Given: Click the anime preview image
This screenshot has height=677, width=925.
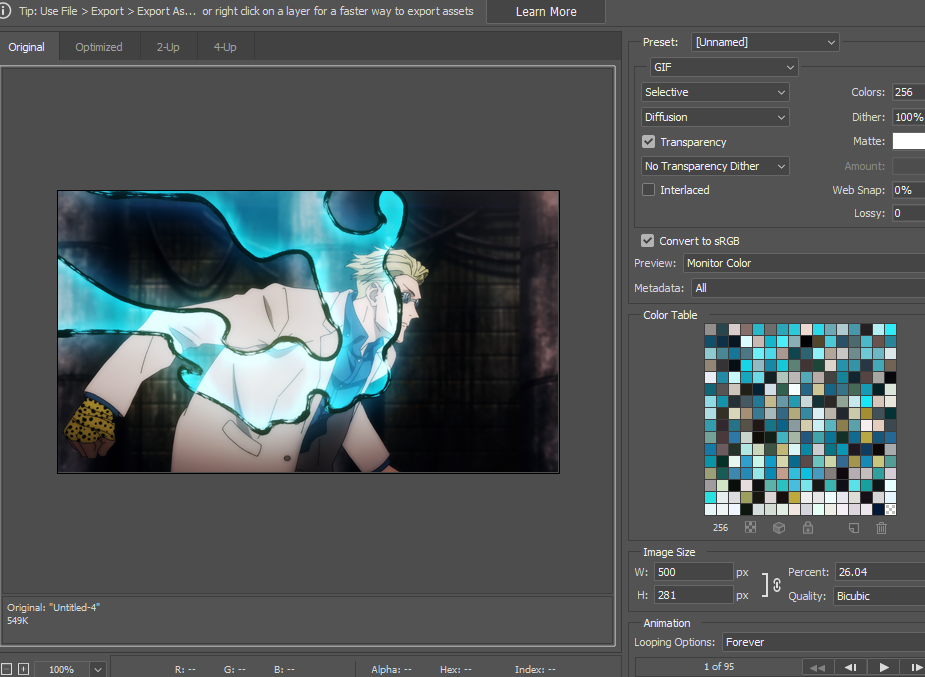Looking at the screenshot, I should click(x=308, y=331).
